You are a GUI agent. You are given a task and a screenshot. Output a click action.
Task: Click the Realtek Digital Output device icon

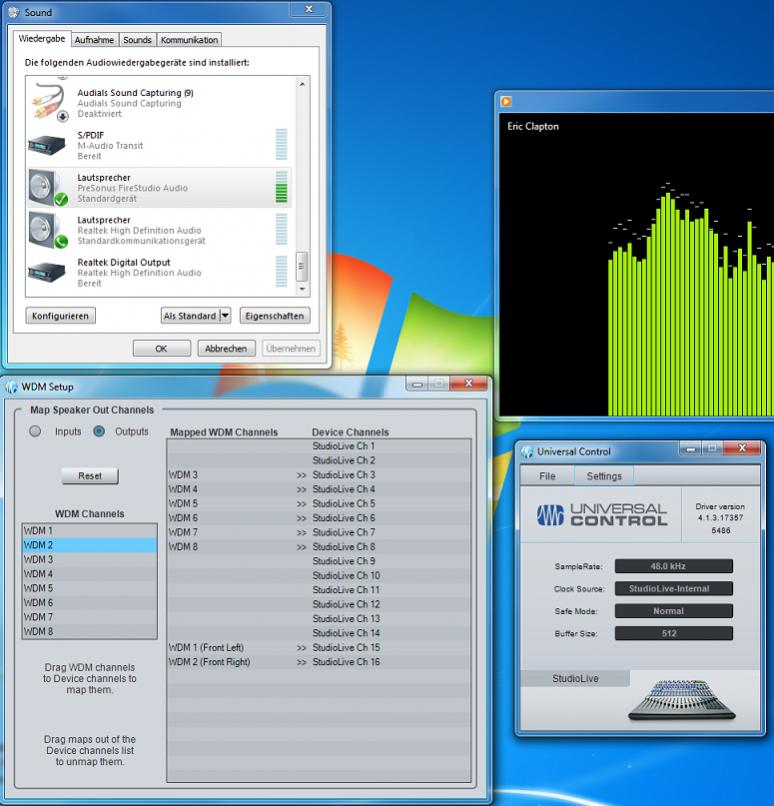coord(46,272)
